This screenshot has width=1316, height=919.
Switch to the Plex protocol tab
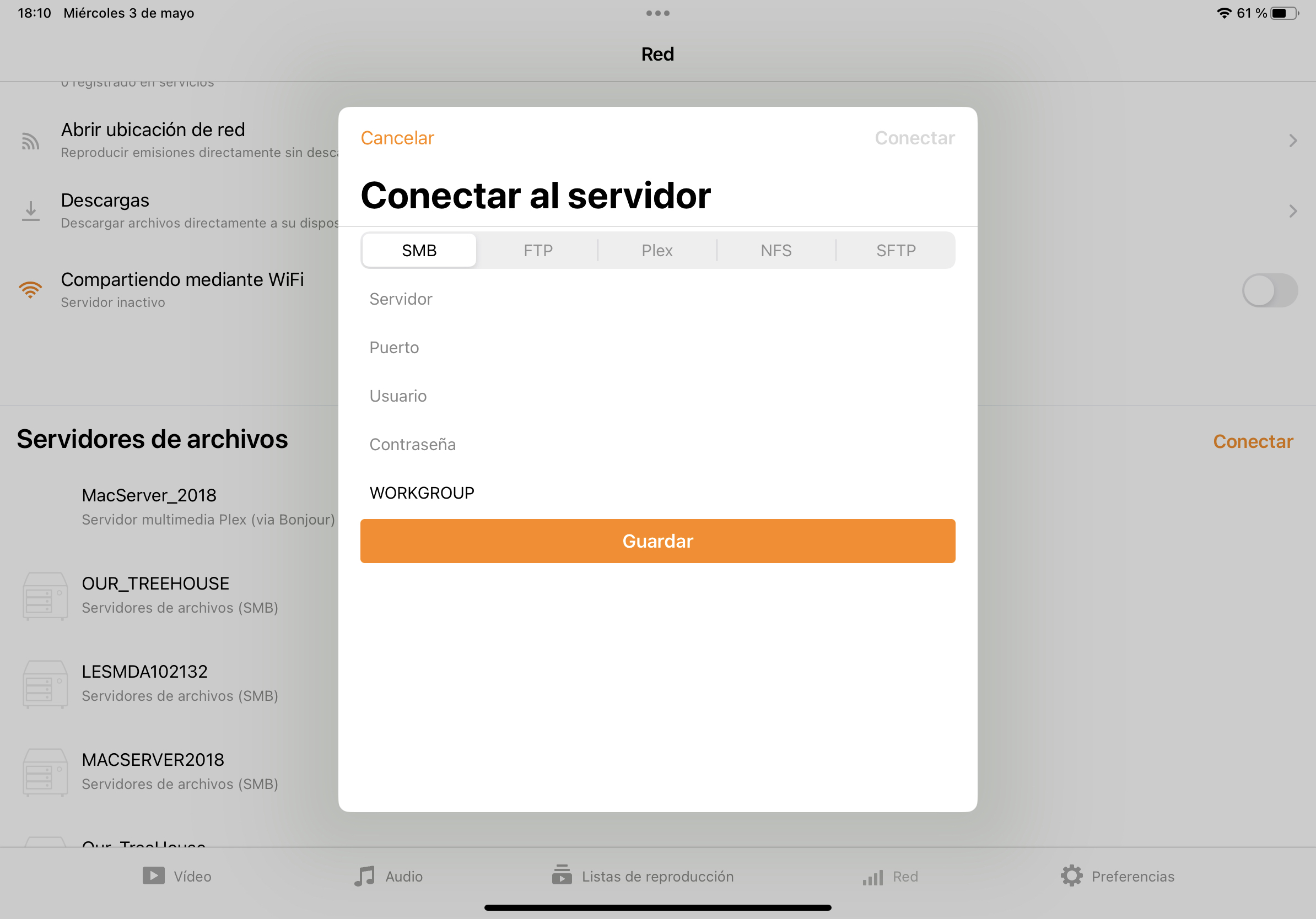657,250
